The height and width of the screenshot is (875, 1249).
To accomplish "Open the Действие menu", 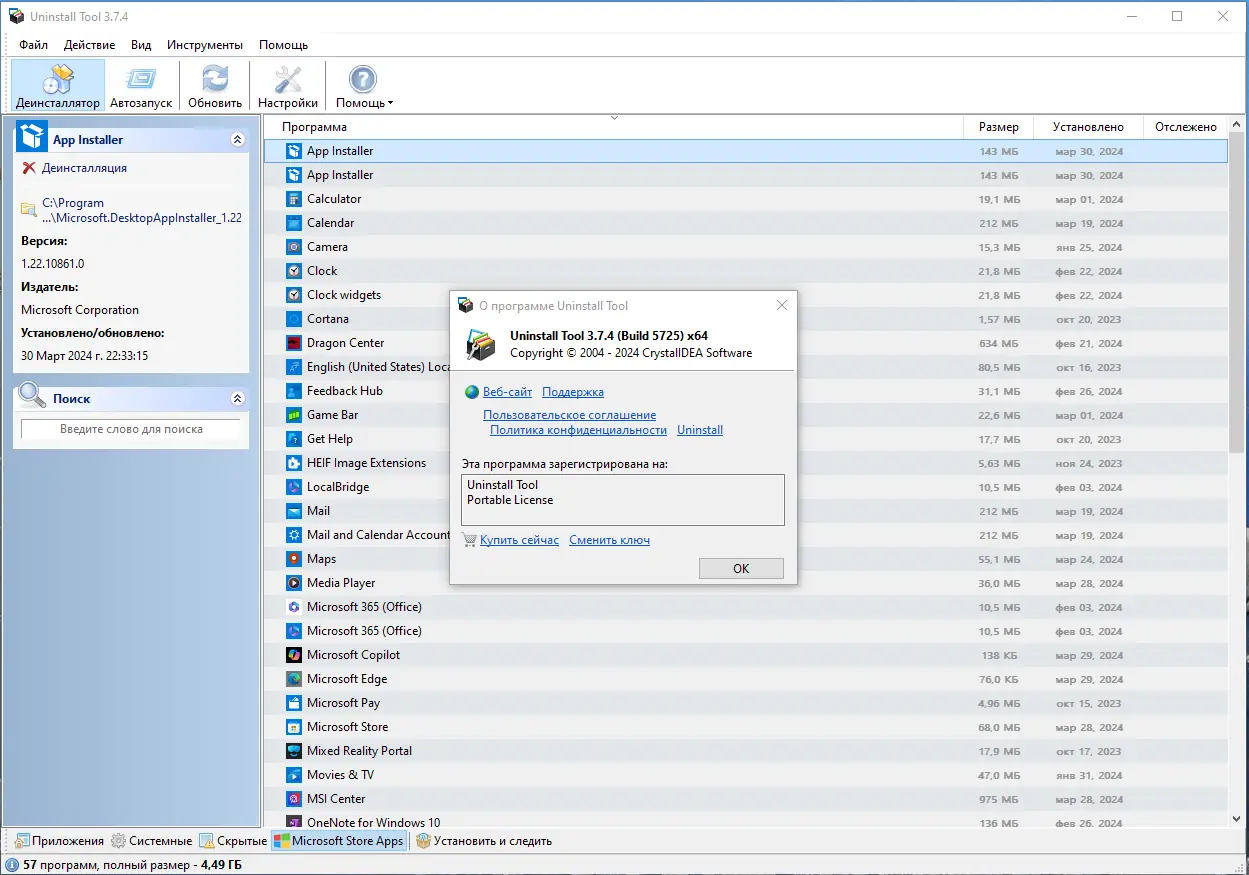I will [x=89, y=45].
